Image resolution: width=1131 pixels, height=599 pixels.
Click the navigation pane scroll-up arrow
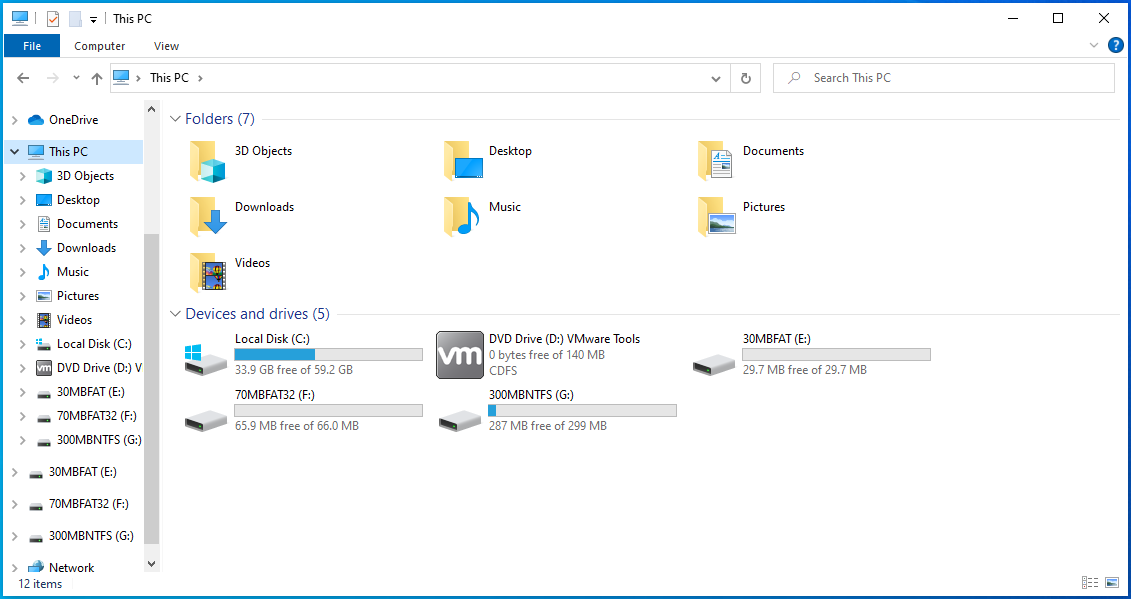coord(151,110)
